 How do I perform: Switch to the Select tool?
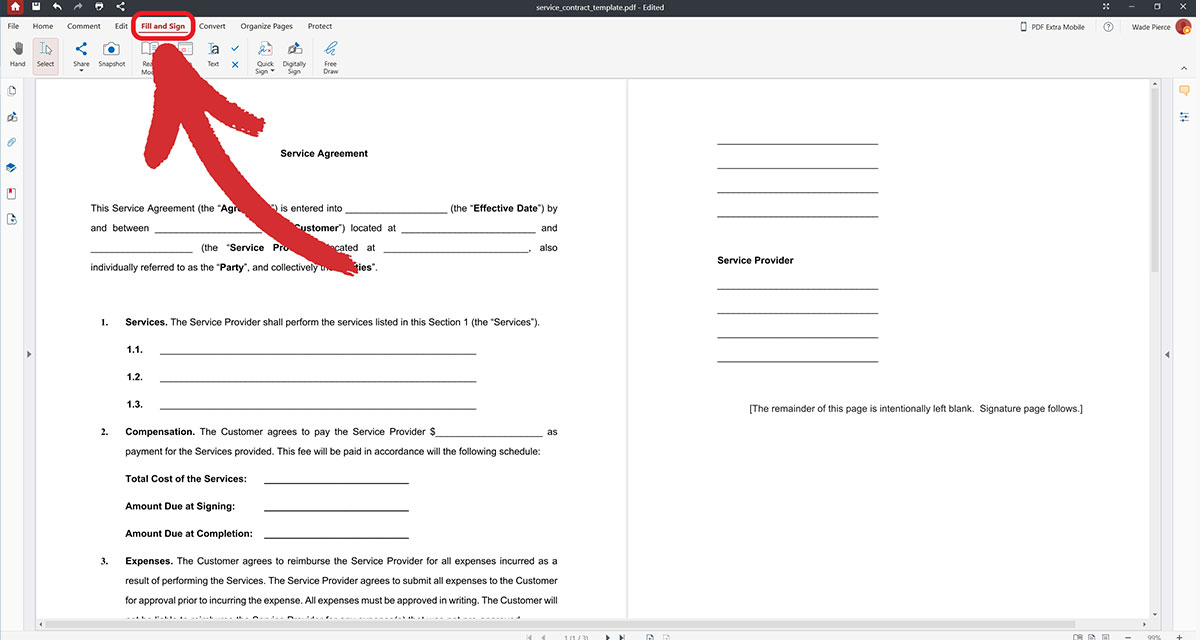coord(45,55)
